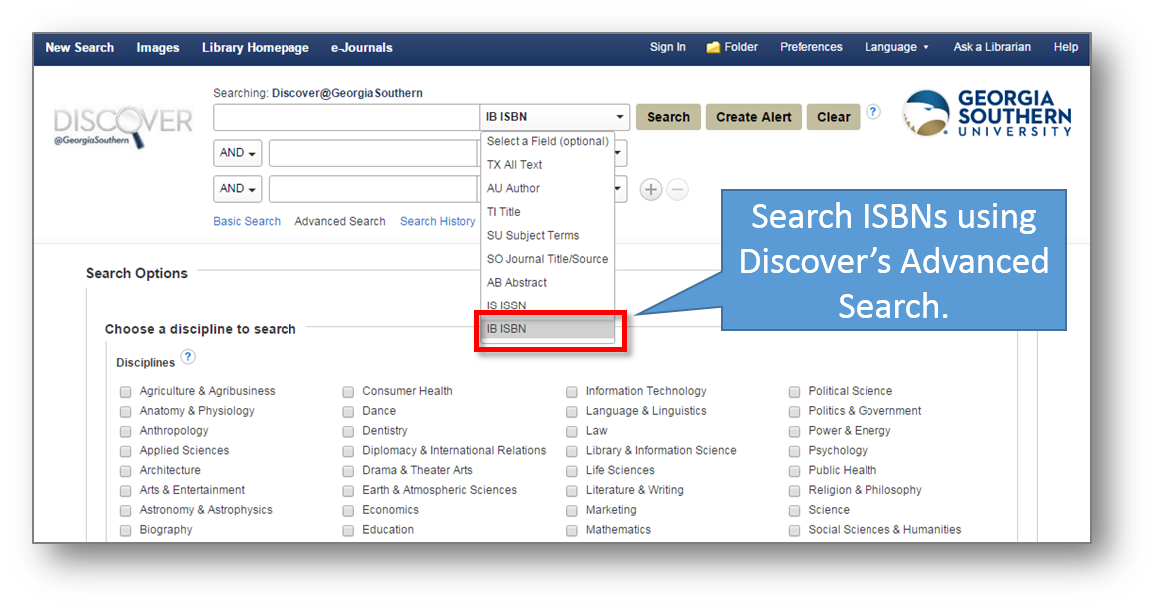Choose TI Title field option

pyautogui.click(x=548, y=212)
